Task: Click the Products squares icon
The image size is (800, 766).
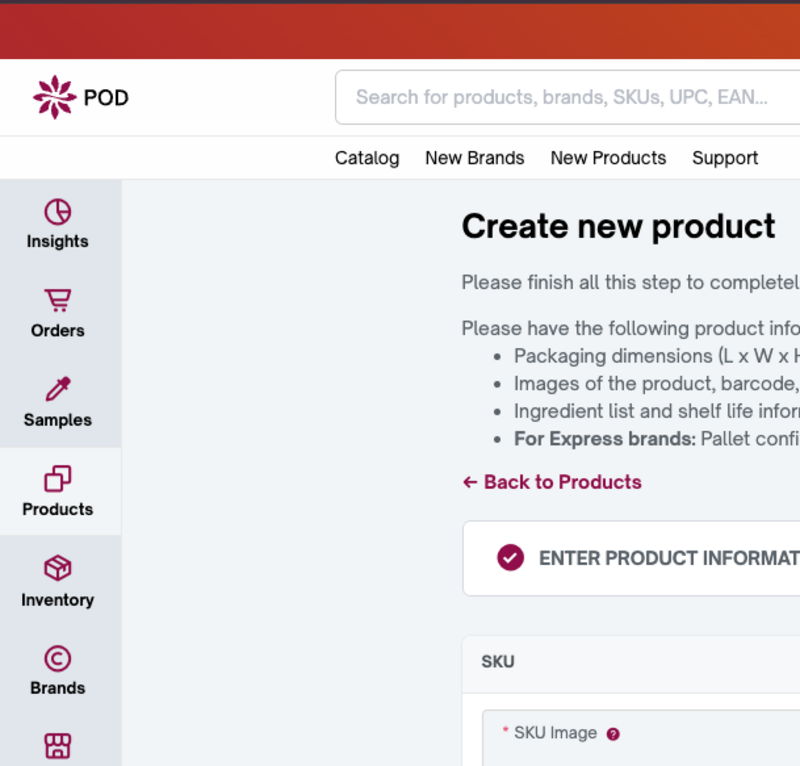Action: 57,478
